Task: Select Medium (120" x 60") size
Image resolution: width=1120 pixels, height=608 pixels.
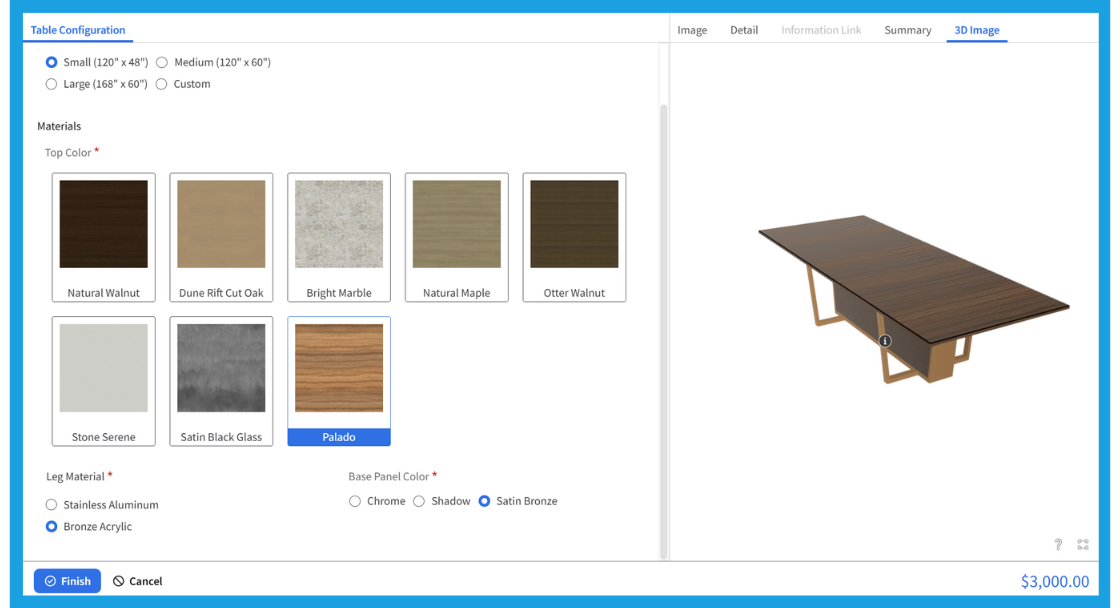Action: pyautogui.click(x=162, y=62)
